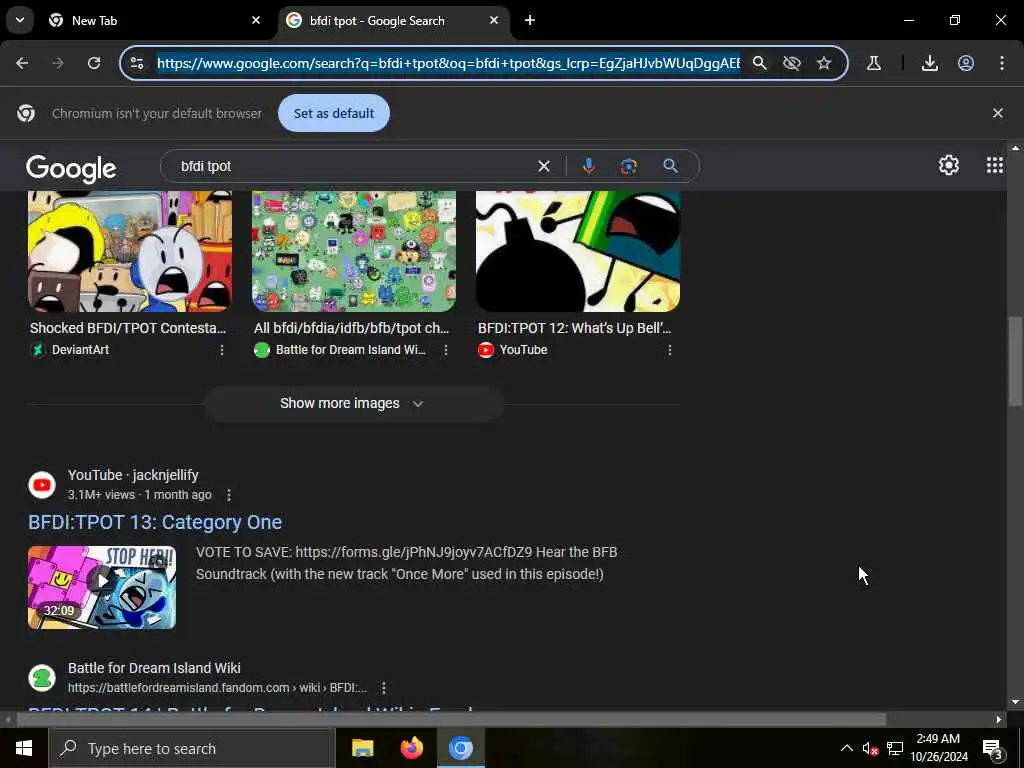The image size is (1024, 768).
Task: Close the New Tab tab
Action: pyautogui.click(x=256, y=20)
